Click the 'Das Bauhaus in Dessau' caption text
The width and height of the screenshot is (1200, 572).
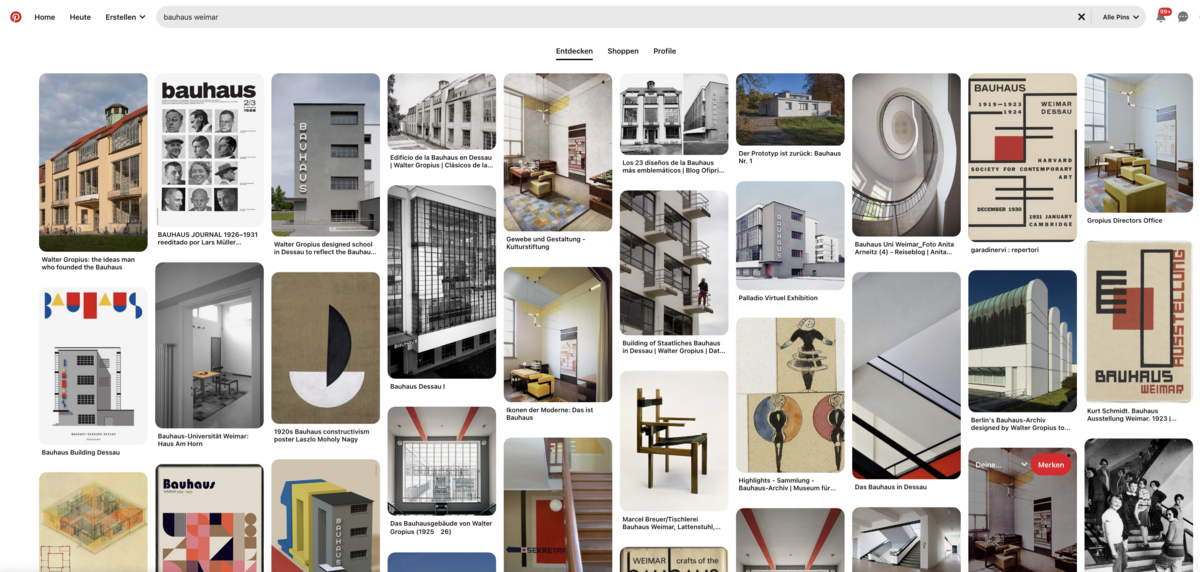coord(890,487)
